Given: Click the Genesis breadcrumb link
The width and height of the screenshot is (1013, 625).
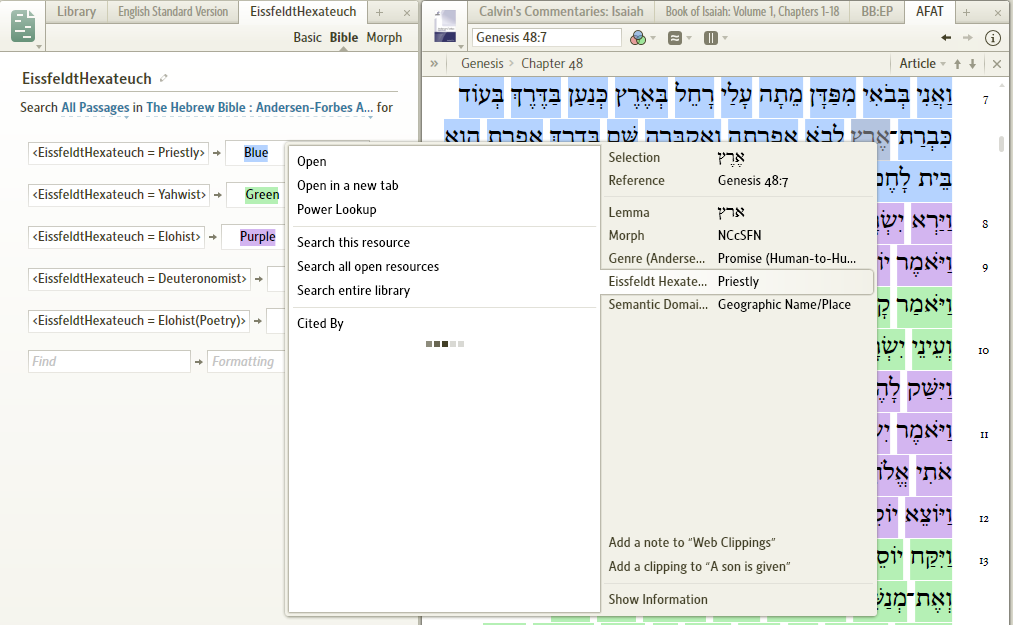Looking at the screenshot, I should 482,63.
